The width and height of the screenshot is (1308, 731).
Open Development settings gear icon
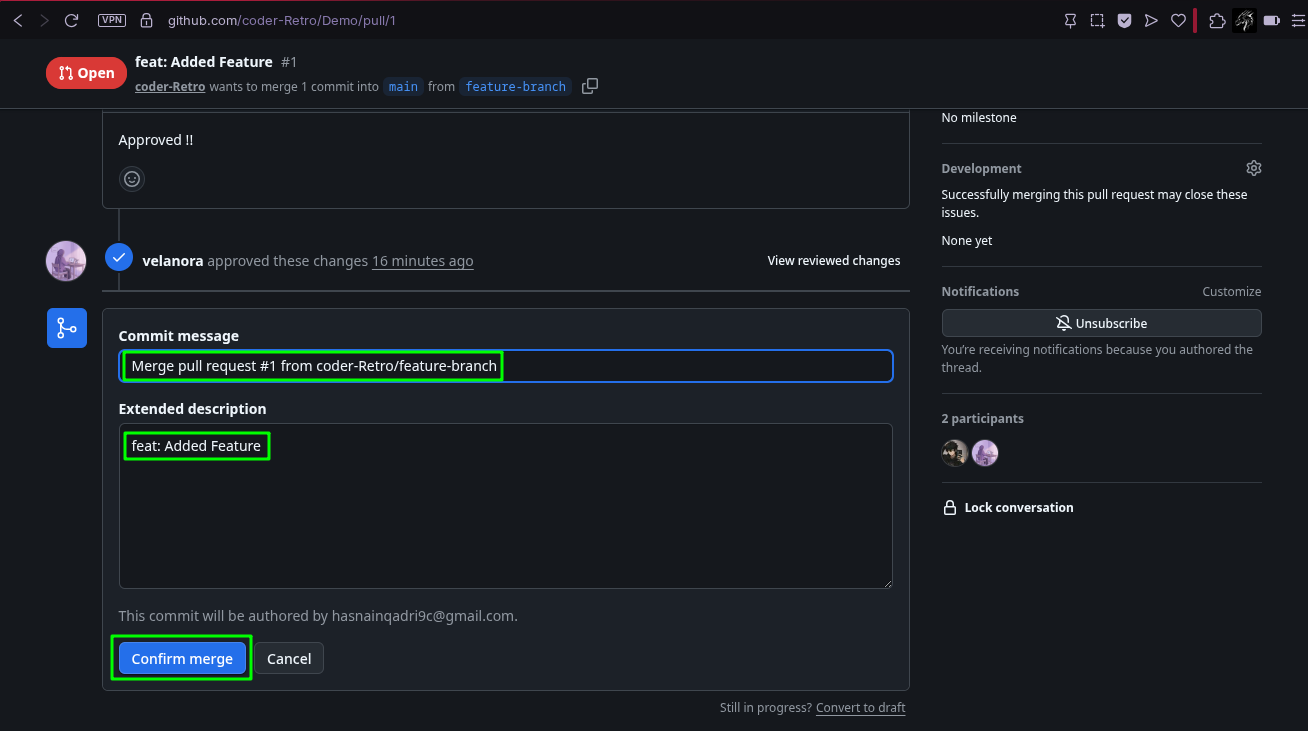point(1254,168)
